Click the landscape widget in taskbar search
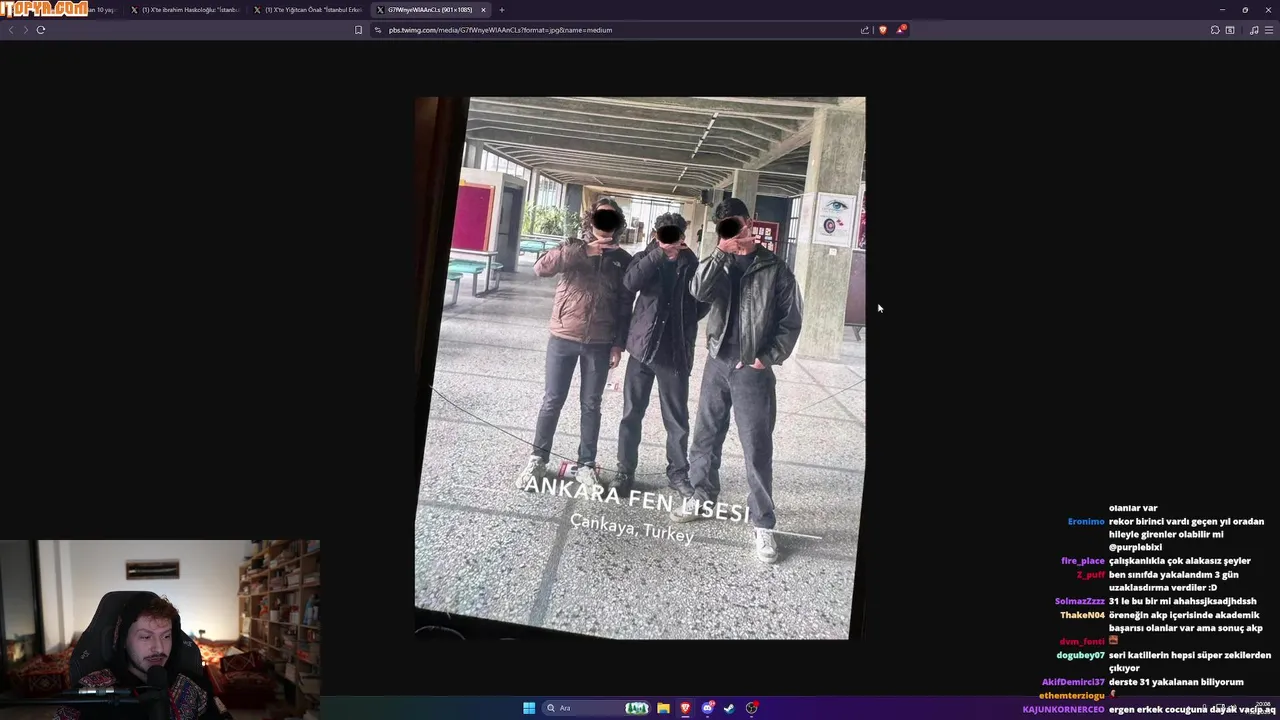This screenshot has width=1280, height=720. (x=637, y=708)
